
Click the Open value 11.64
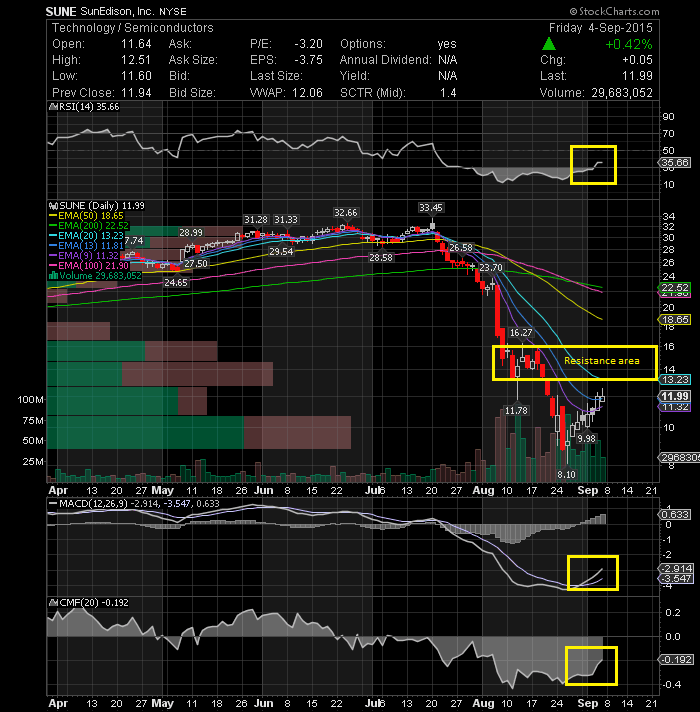click(136, 44)
